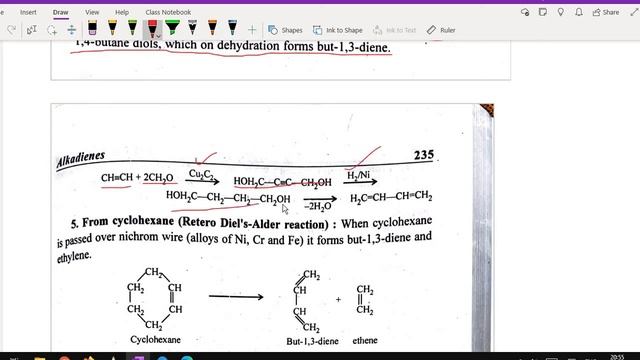The width and height of the screenshot is (640, 360).
Task: Open red pen options dropdown arrow
Action: [159, 36]
